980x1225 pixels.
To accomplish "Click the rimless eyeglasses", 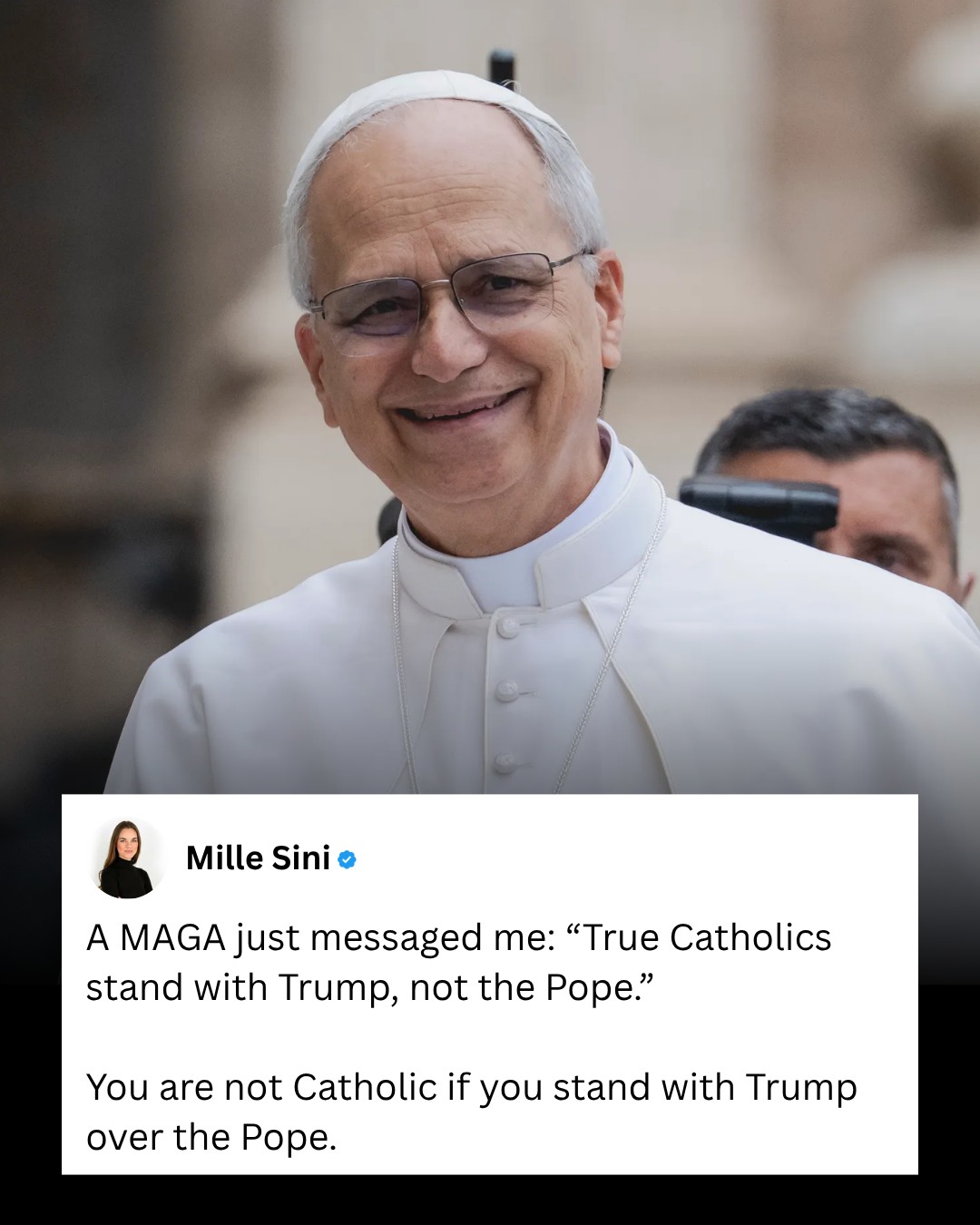I will pos(449,299).
